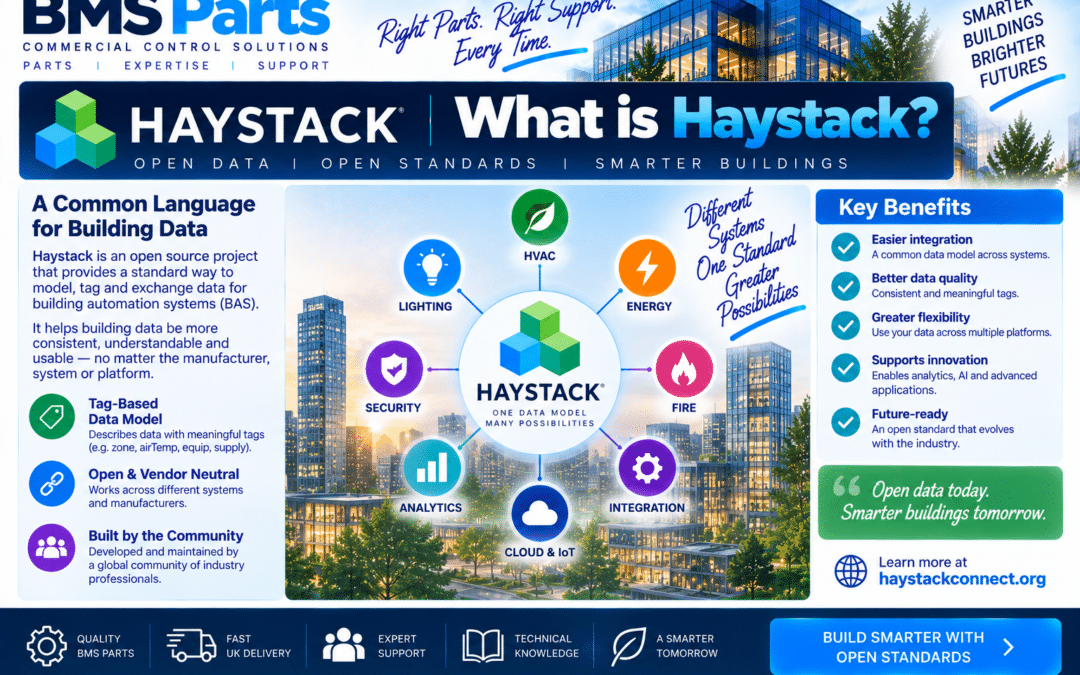Click the Energy lightning bolt icon
This screenshot has width=1080, height=675.
[x=647, y=267]
